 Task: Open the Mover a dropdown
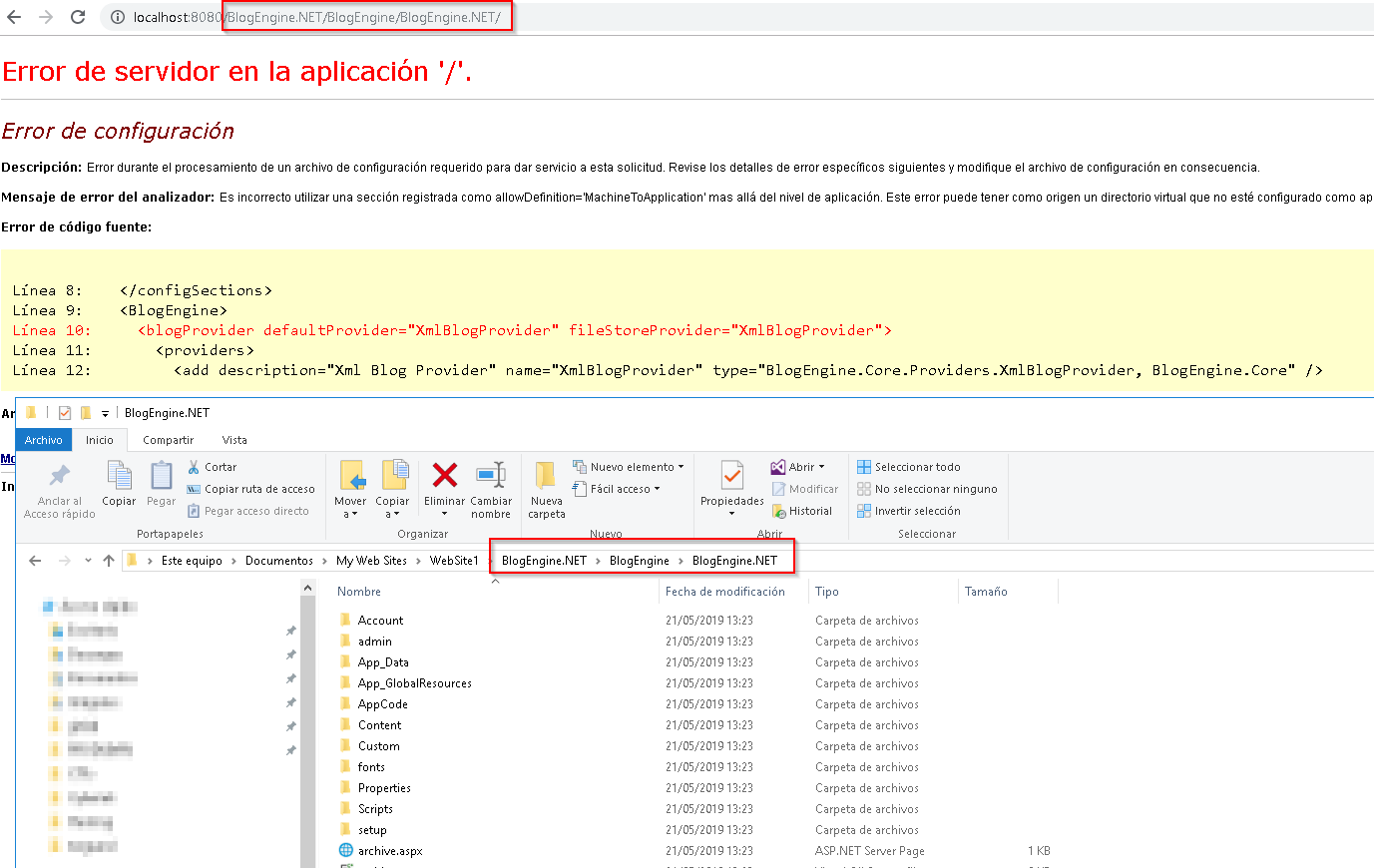pyautogui.click(x=350, y=490)
